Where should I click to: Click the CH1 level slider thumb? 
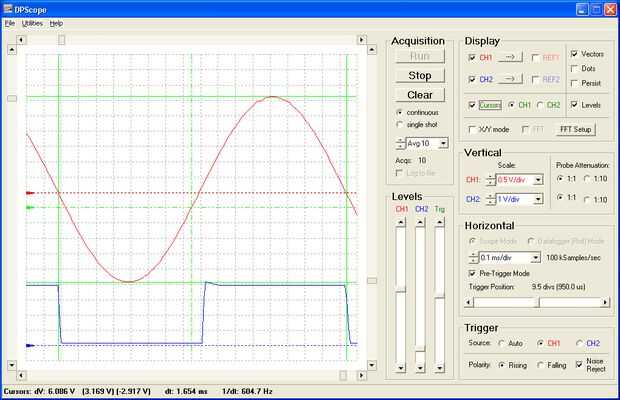click(401, 290)
